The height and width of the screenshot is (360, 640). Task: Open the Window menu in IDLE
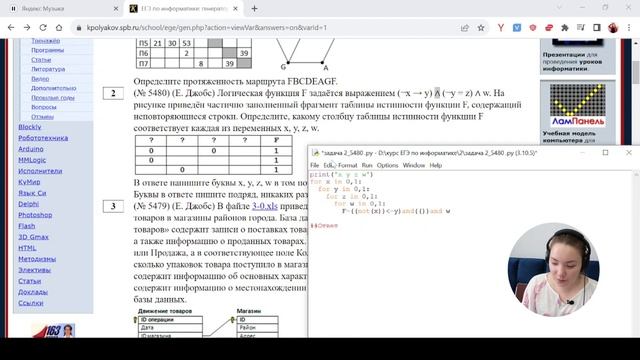(414, 165)
